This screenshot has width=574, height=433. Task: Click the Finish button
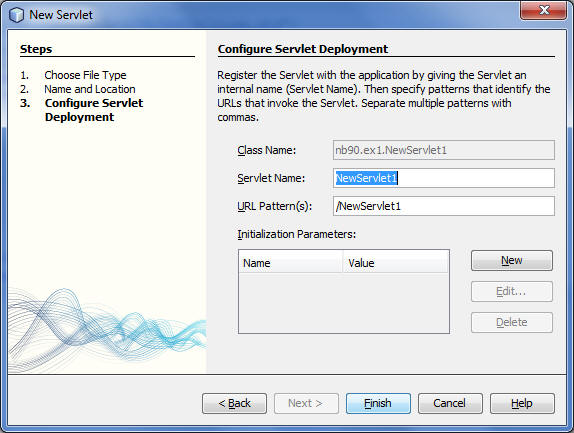pos(378,403)
